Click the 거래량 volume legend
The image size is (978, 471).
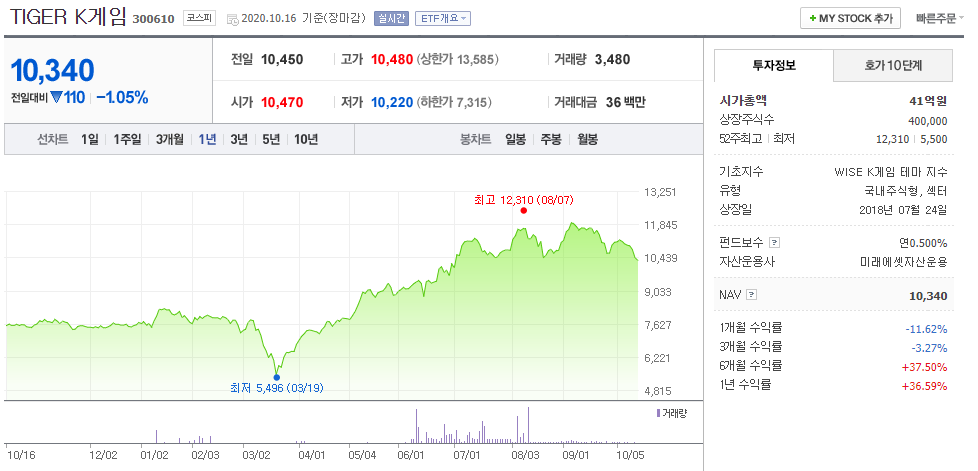click(671, 413)
